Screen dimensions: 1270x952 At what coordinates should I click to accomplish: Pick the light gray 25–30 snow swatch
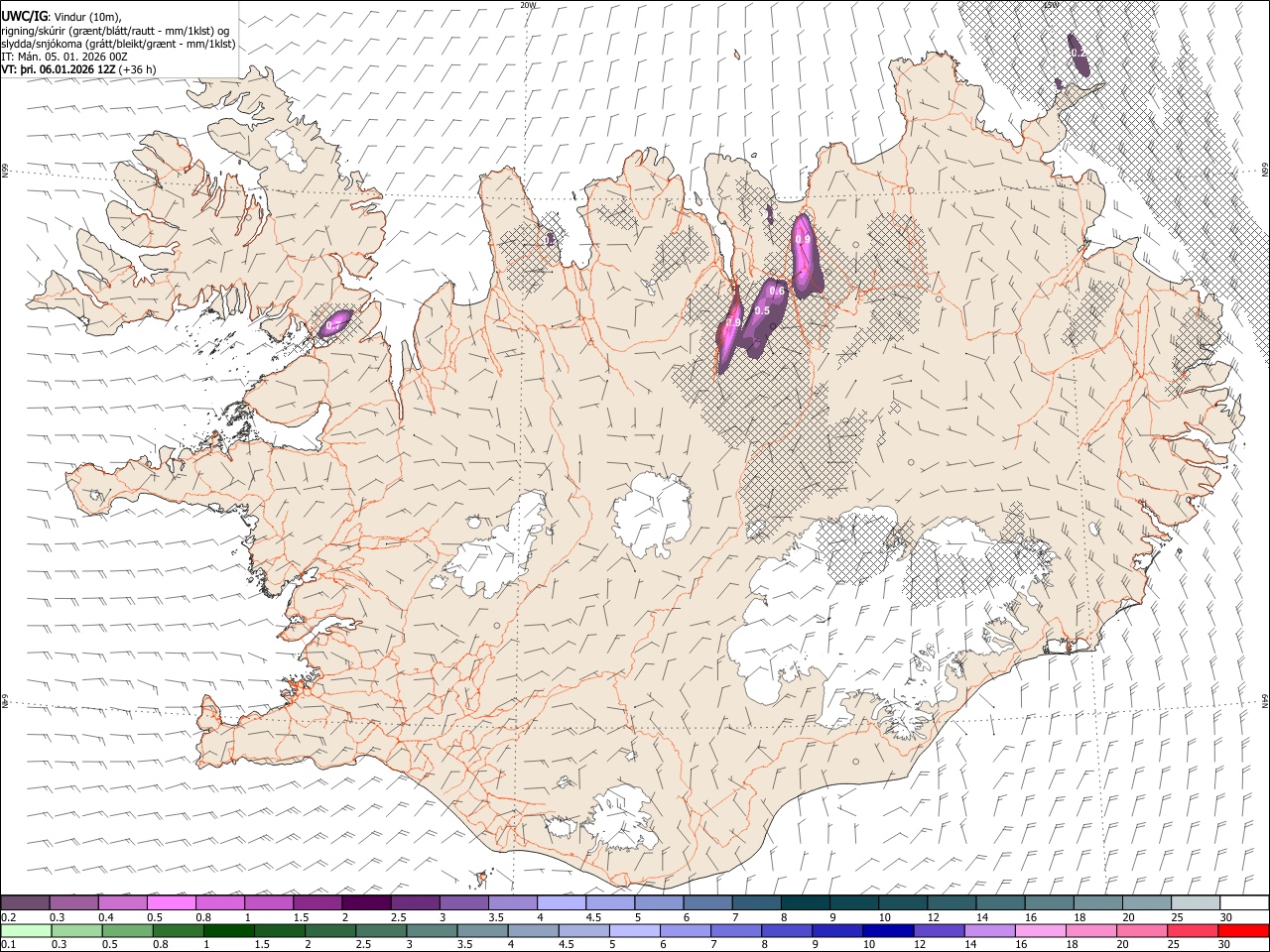point(1196,902)
